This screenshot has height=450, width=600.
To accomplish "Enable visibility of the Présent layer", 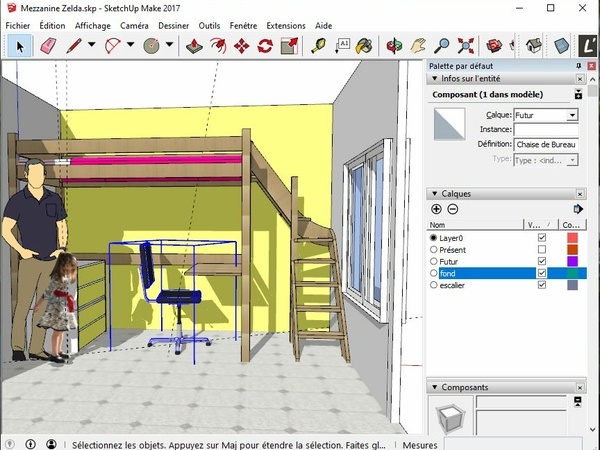I will click(542, 250).
